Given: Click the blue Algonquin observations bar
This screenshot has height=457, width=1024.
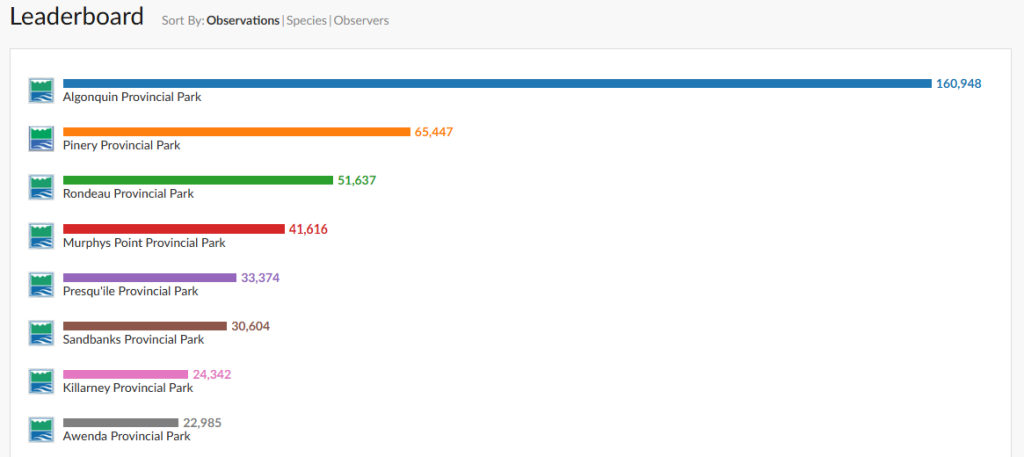Looking at the screenshot, I should coord(497,84).
